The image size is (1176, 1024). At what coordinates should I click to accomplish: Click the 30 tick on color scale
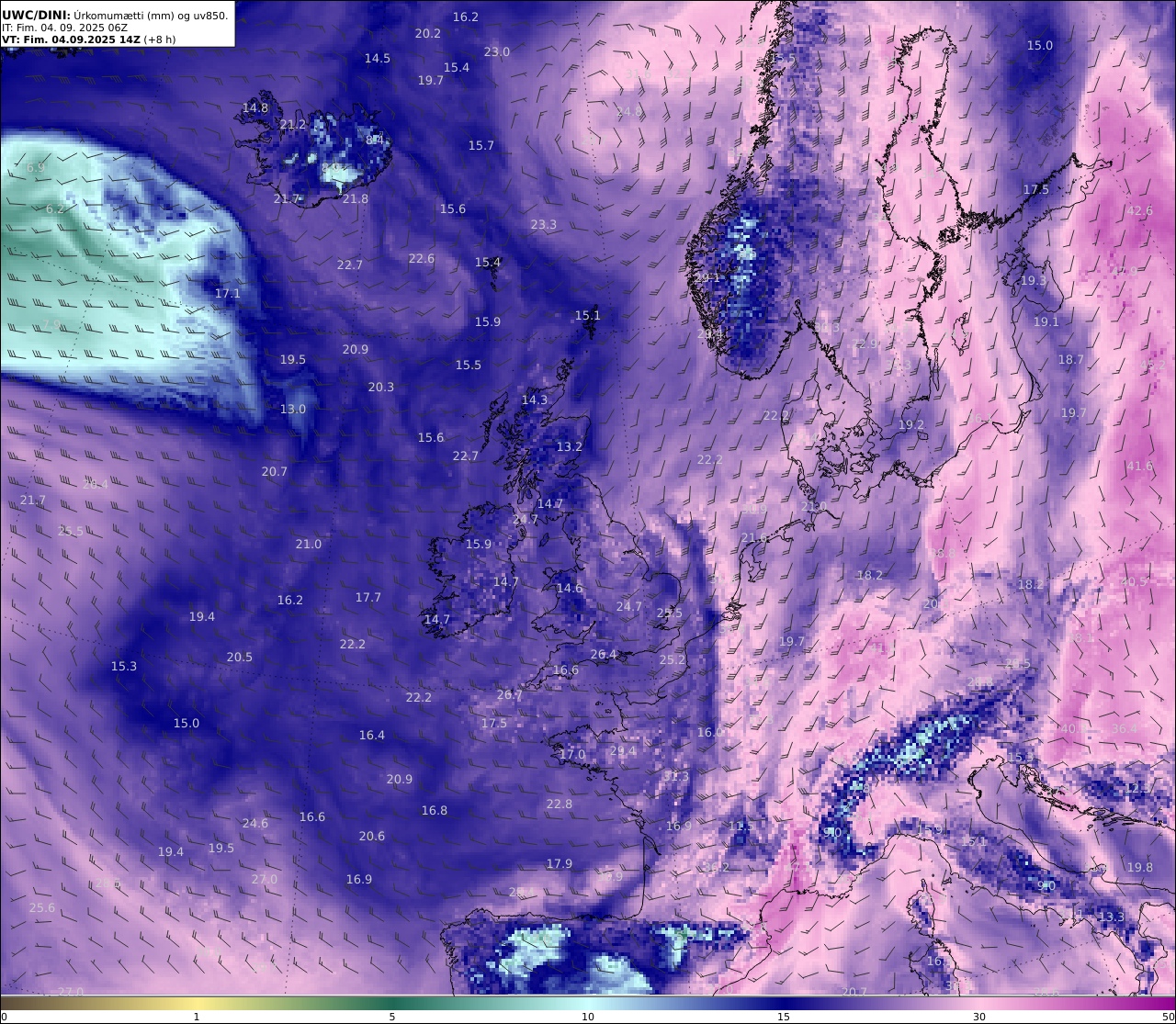point(979,1017)
